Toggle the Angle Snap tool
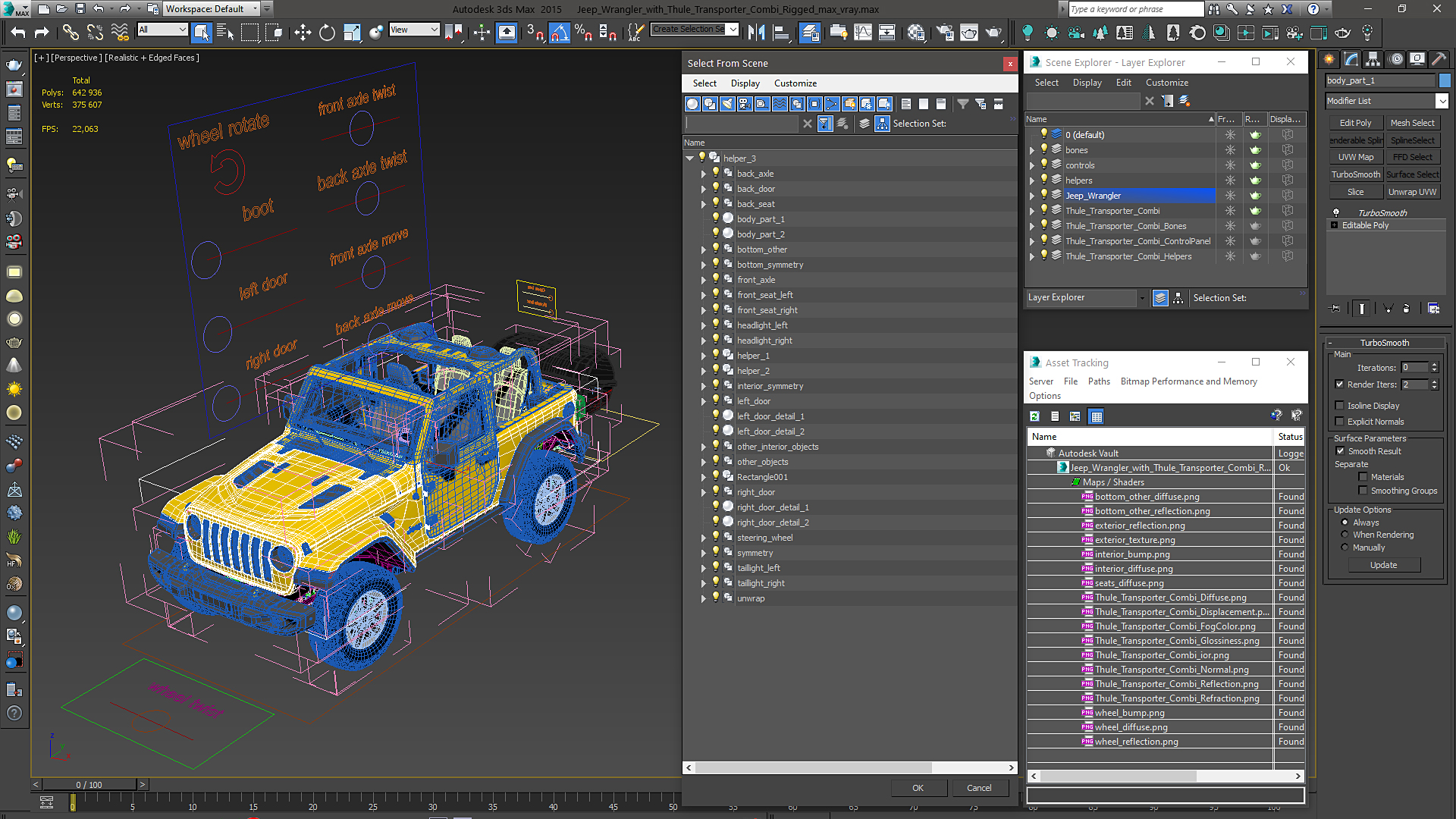The height and width of the screenshot is (819, 1456). [559, 32]
